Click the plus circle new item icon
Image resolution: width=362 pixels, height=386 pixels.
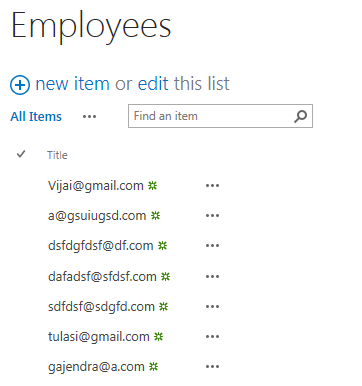(20, 85)
